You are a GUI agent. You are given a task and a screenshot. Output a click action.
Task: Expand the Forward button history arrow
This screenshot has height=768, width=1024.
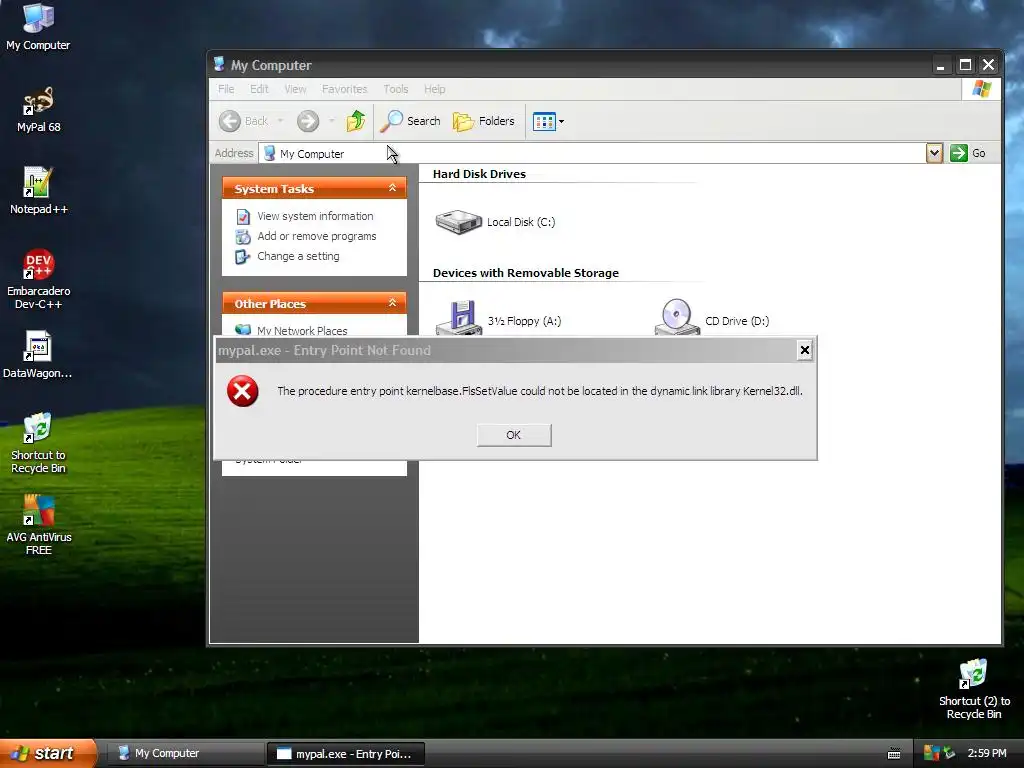[x=331, y=121]
